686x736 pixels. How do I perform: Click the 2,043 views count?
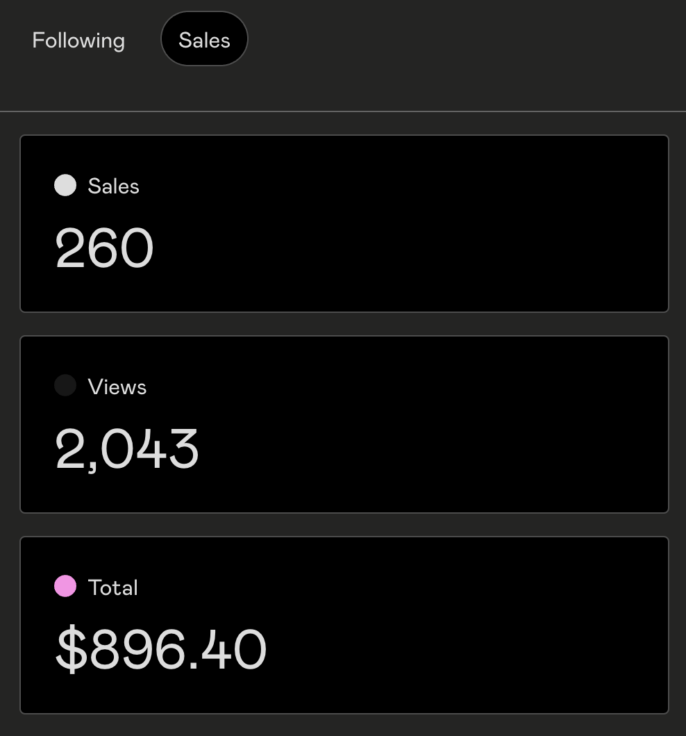pos(127,449)
